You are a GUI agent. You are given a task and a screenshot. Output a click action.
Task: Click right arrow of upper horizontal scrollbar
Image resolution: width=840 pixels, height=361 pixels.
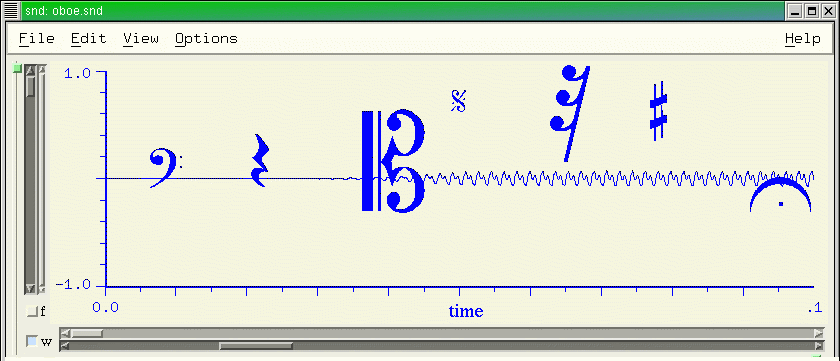pos(819,333)
